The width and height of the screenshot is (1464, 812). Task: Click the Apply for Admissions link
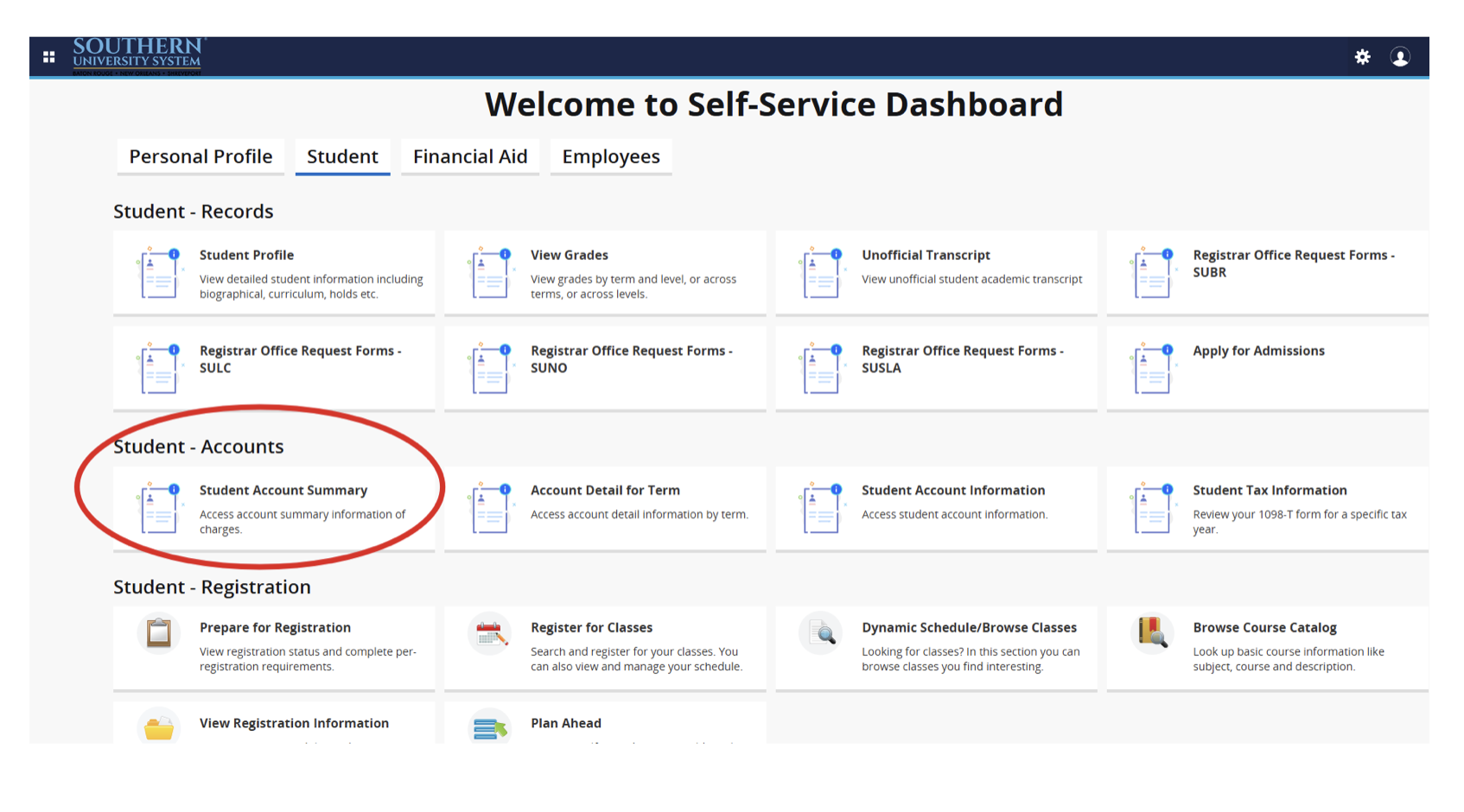(x=1257, y=351)
